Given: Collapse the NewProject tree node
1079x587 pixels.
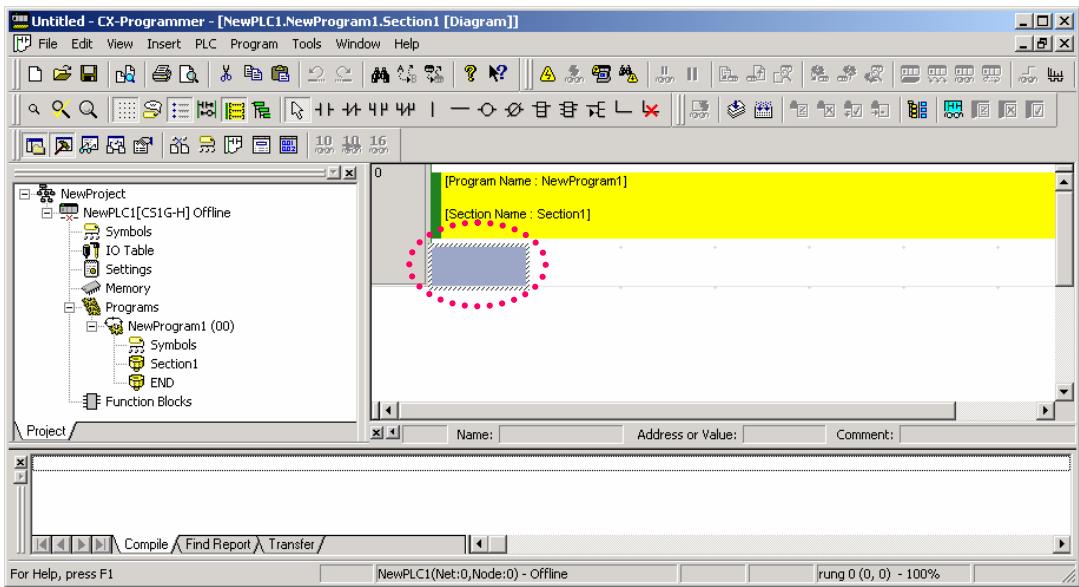Looking at the screenshot, I should pos(24,193).
